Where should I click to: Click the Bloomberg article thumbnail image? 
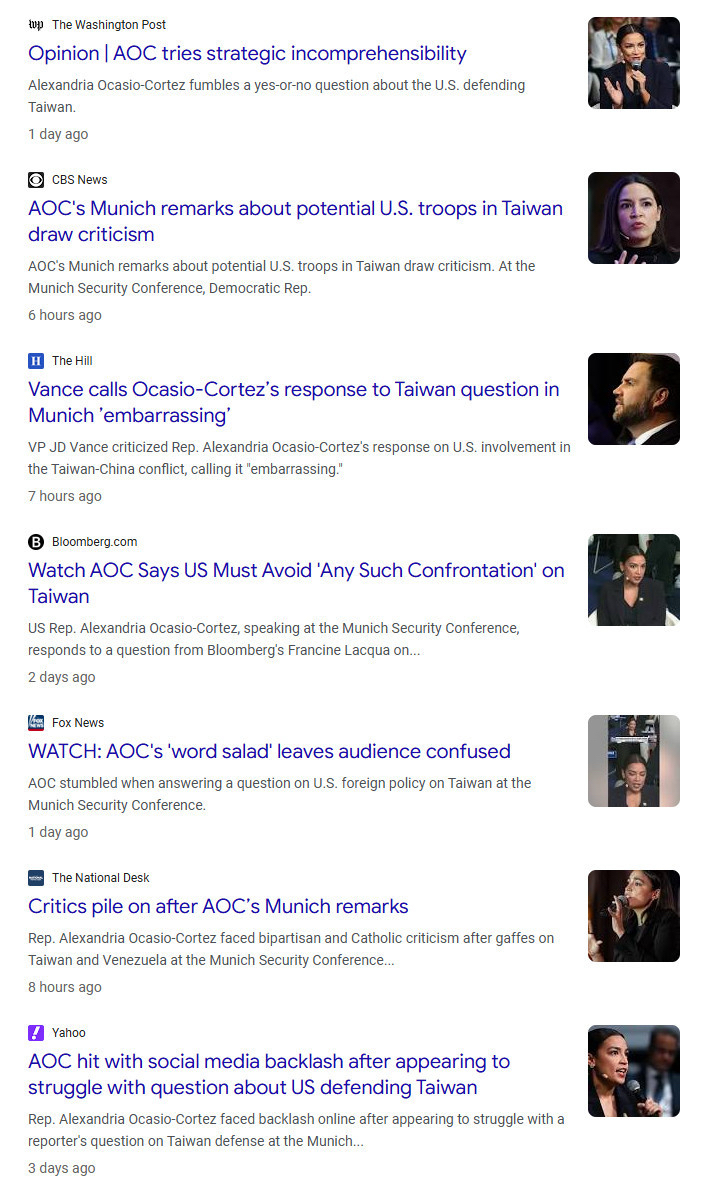tap(633, 580)
